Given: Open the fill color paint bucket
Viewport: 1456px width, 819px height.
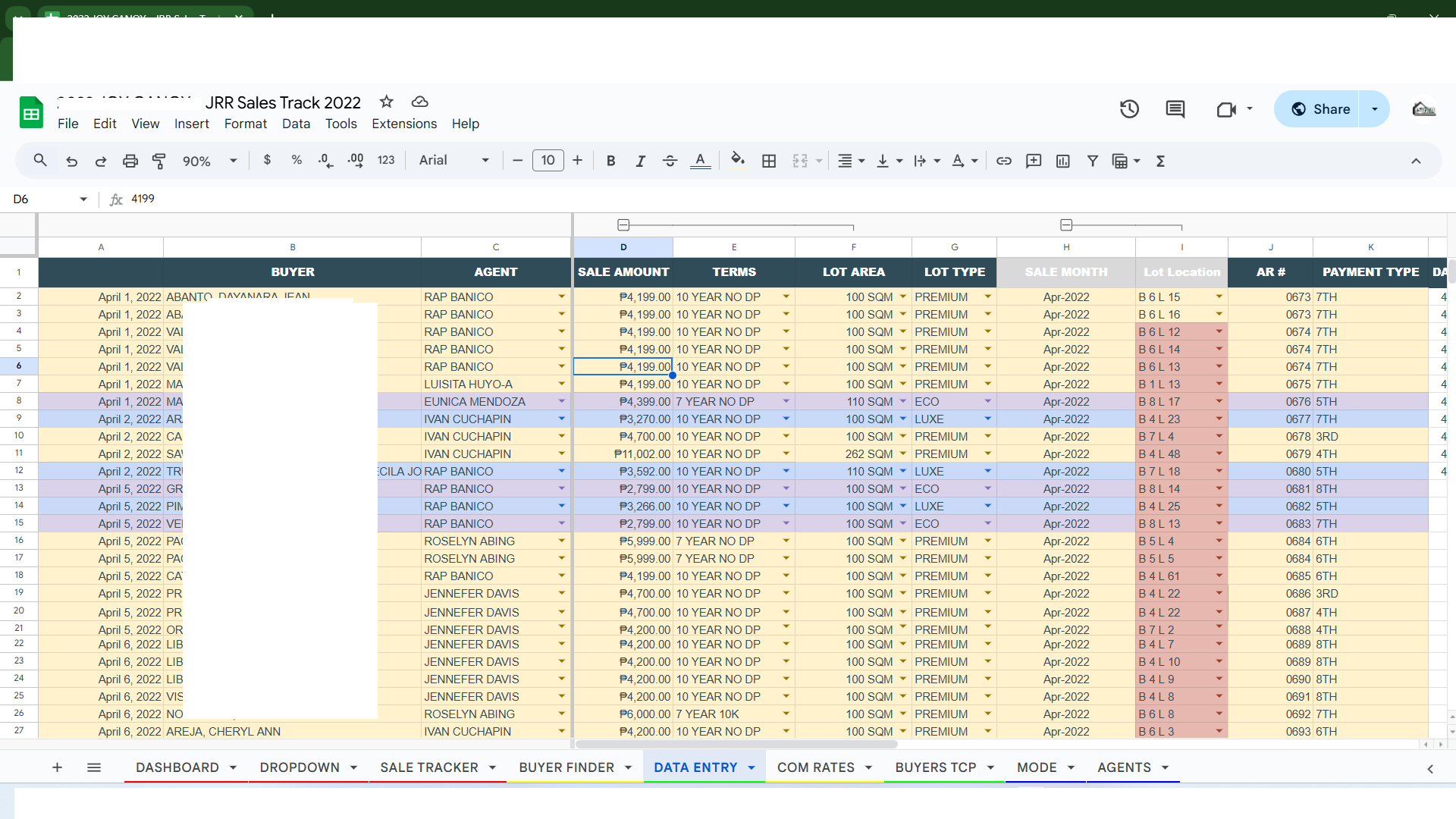Looking at the screenshot, I should [737, 161].
